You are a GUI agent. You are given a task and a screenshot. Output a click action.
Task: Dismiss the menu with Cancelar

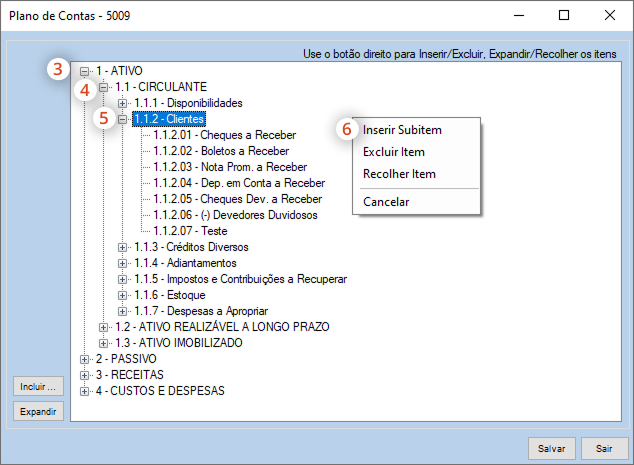386,202
